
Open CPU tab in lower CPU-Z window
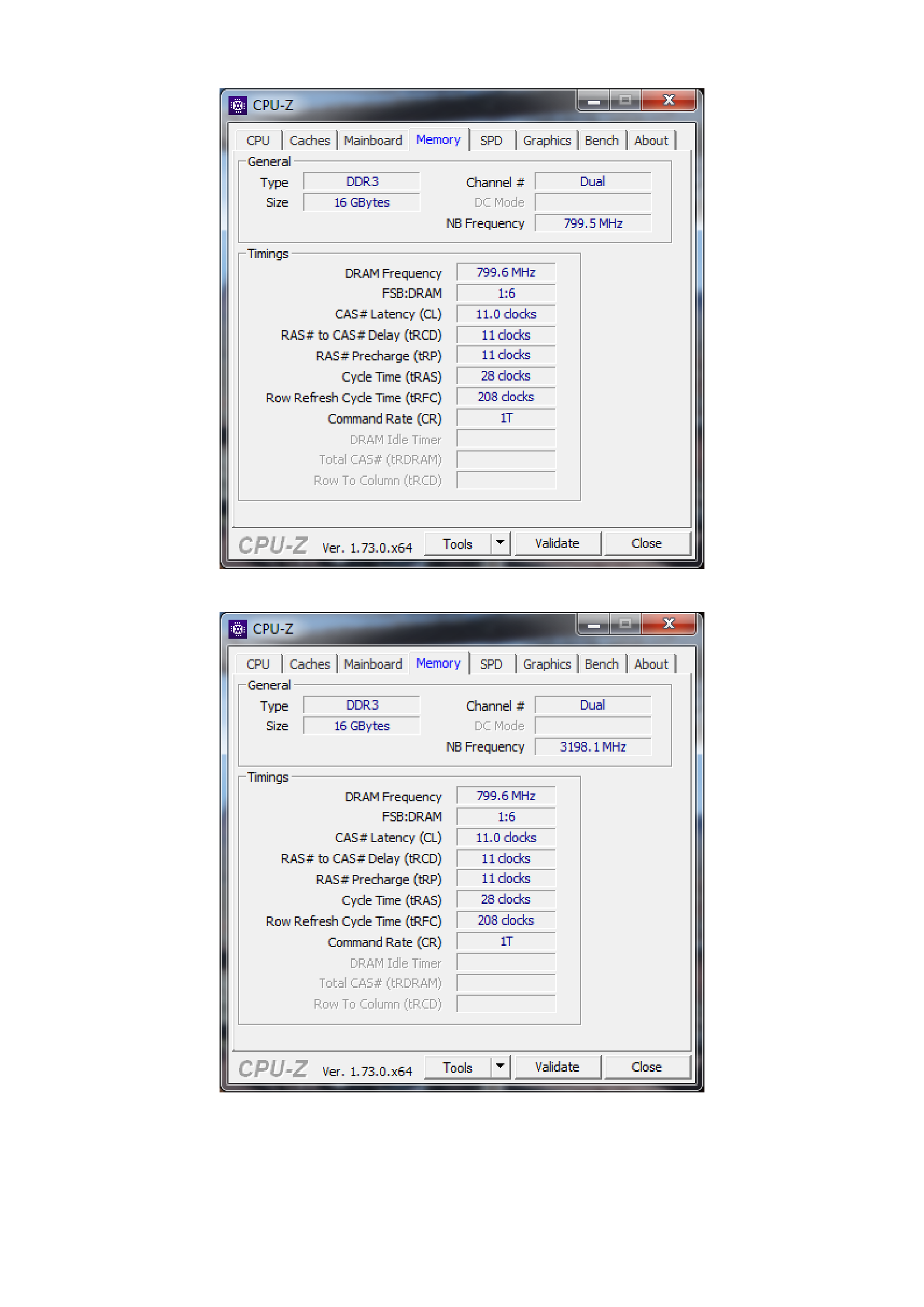coord(258,664)
